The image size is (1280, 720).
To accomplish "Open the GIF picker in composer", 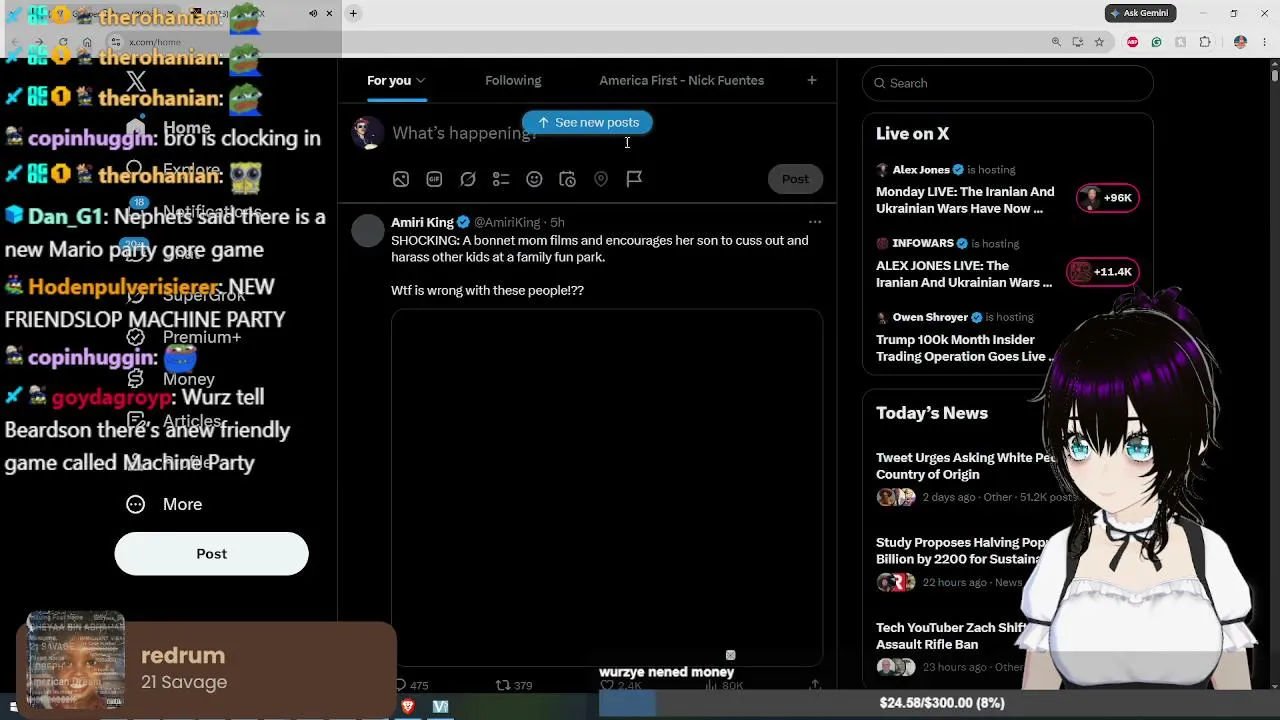I will (434, 179).
